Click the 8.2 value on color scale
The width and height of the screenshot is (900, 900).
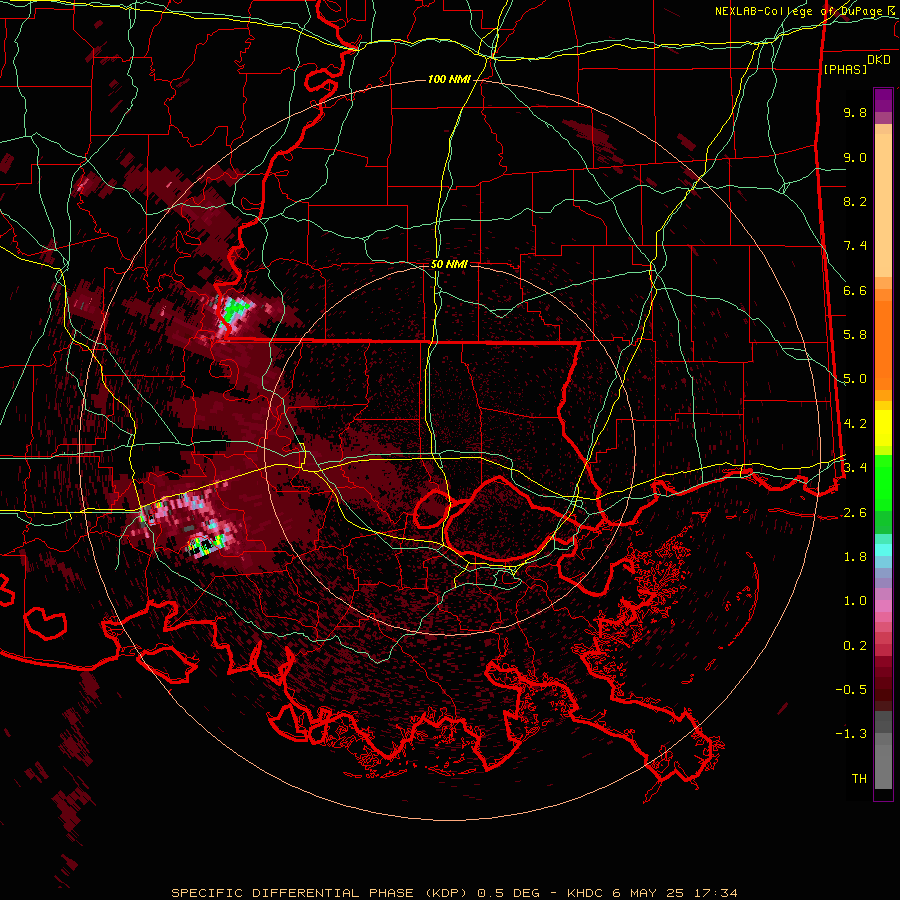click(855, 201)
